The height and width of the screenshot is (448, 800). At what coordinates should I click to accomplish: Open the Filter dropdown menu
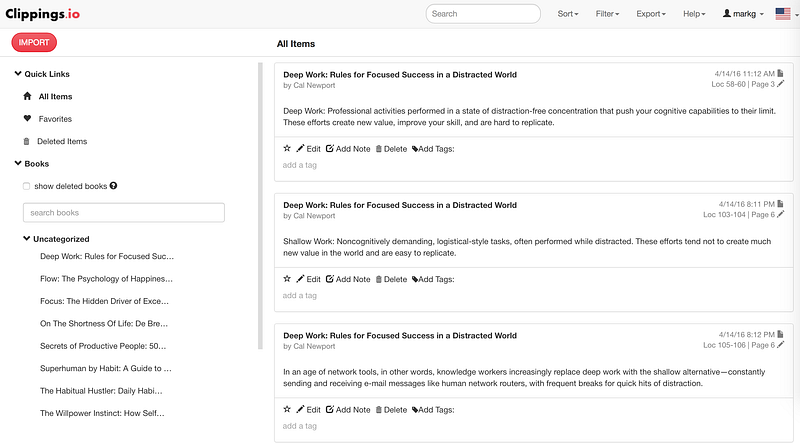(607, 14)
